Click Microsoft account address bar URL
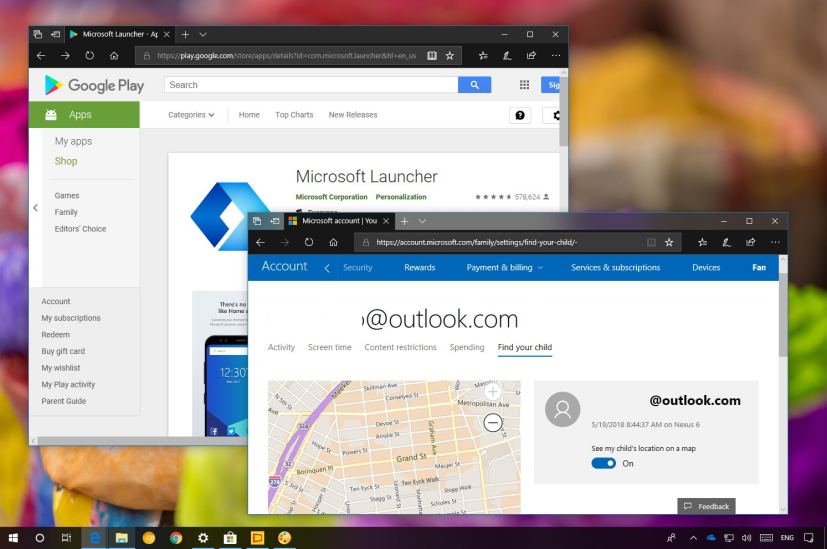 (477, 242)
